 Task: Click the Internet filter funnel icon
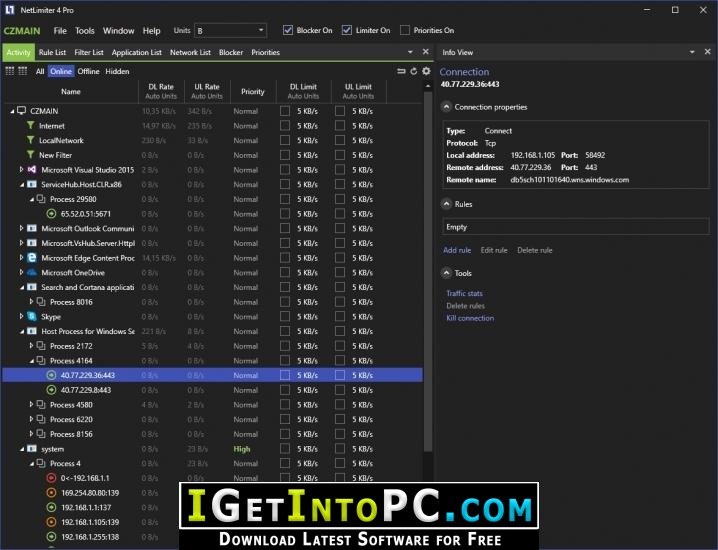click(x=30, y=125)
